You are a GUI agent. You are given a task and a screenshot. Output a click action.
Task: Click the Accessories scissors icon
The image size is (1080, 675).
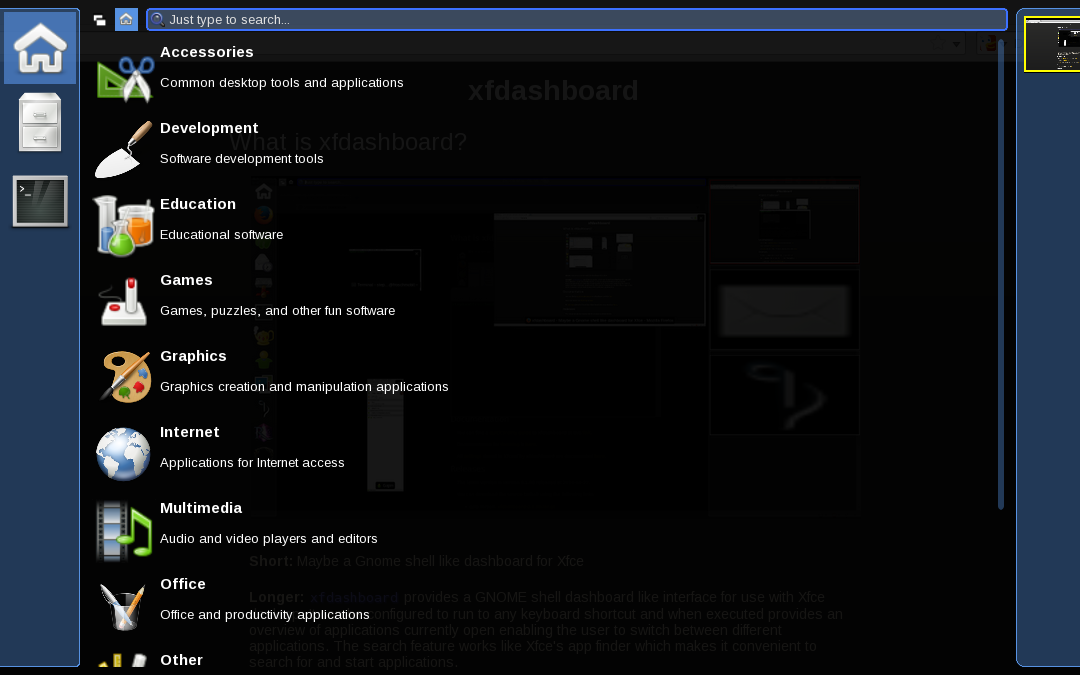[x=124, y=78]
